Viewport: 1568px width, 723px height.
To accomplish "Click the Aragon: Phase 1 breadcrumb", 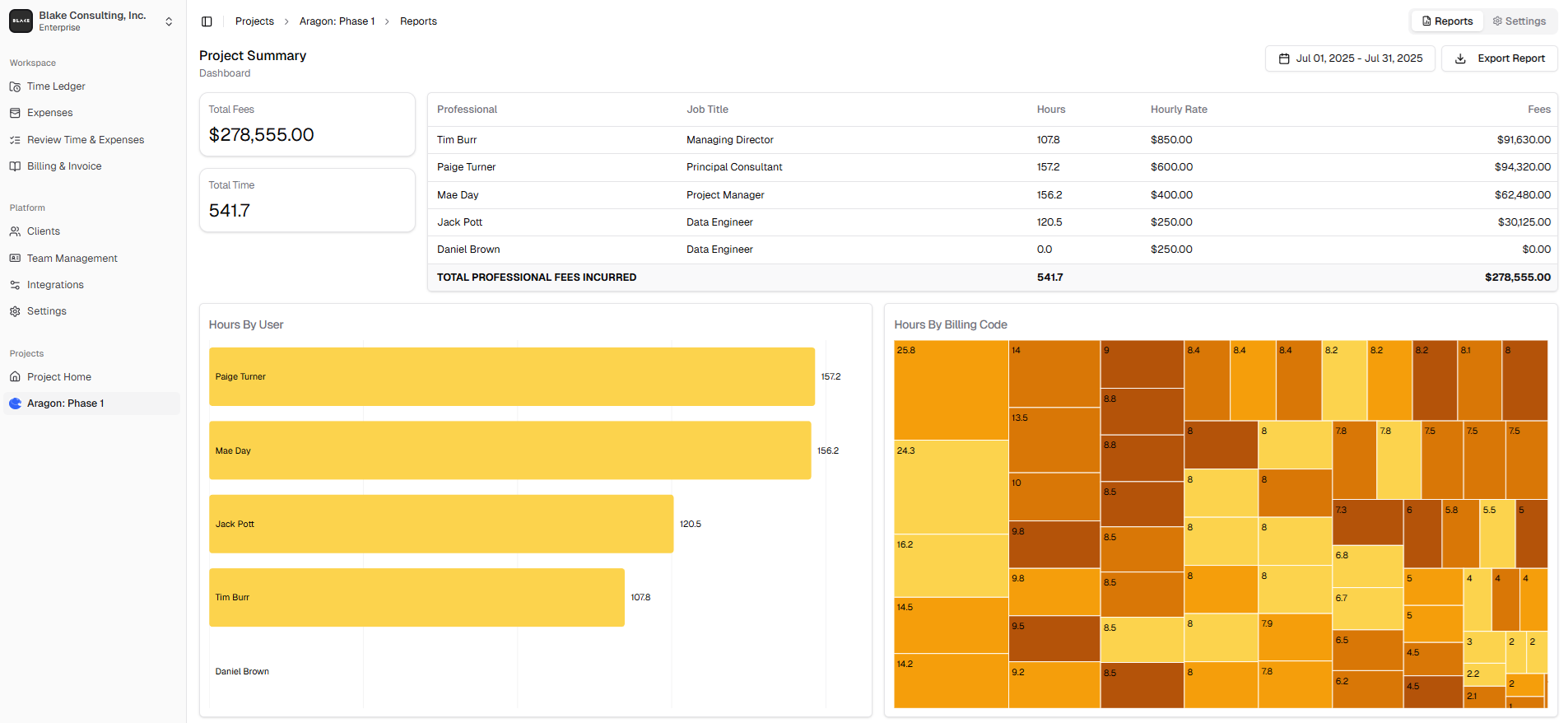I will point(337,21).
